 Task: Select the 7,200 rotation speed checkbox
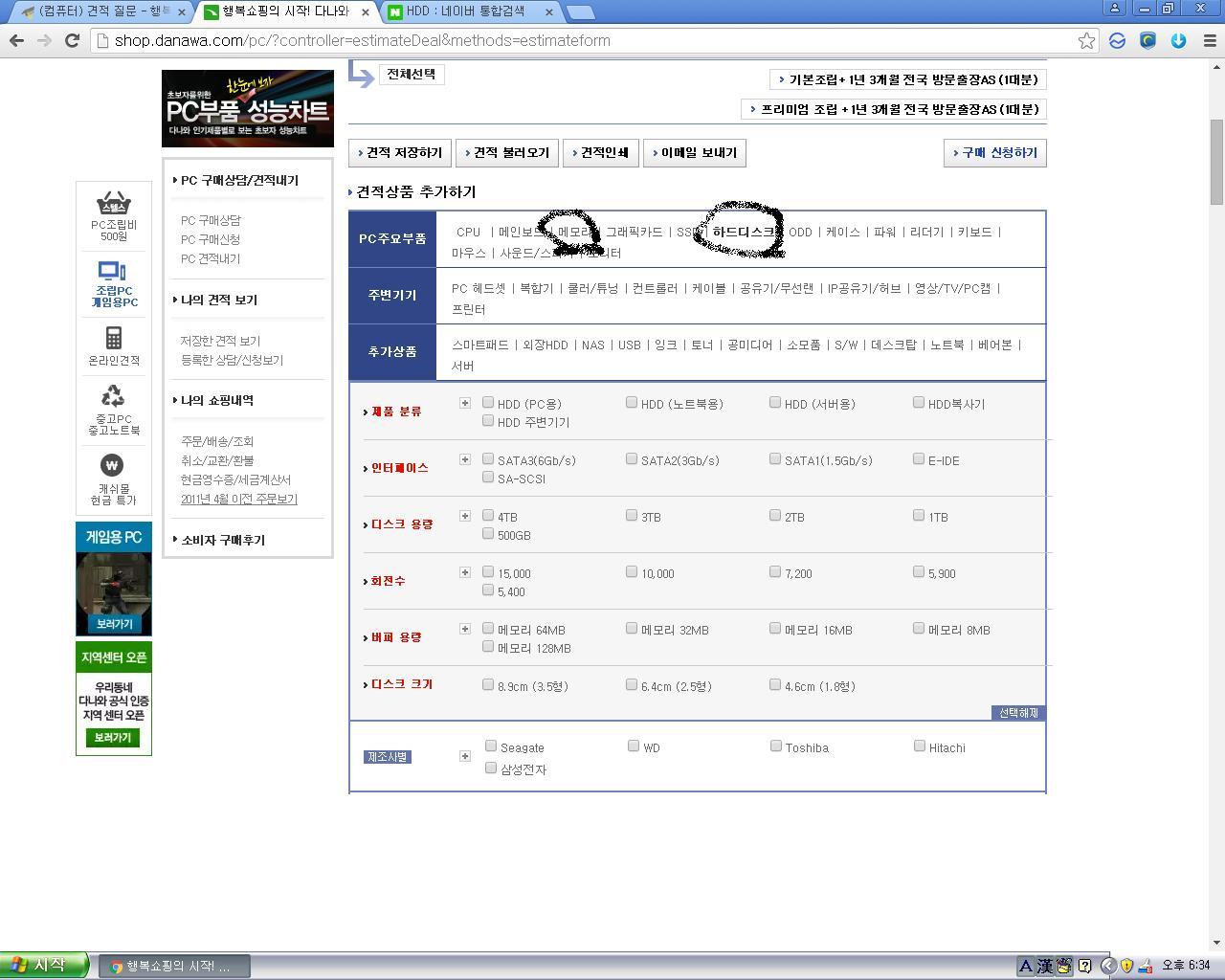tap(775, 572)
